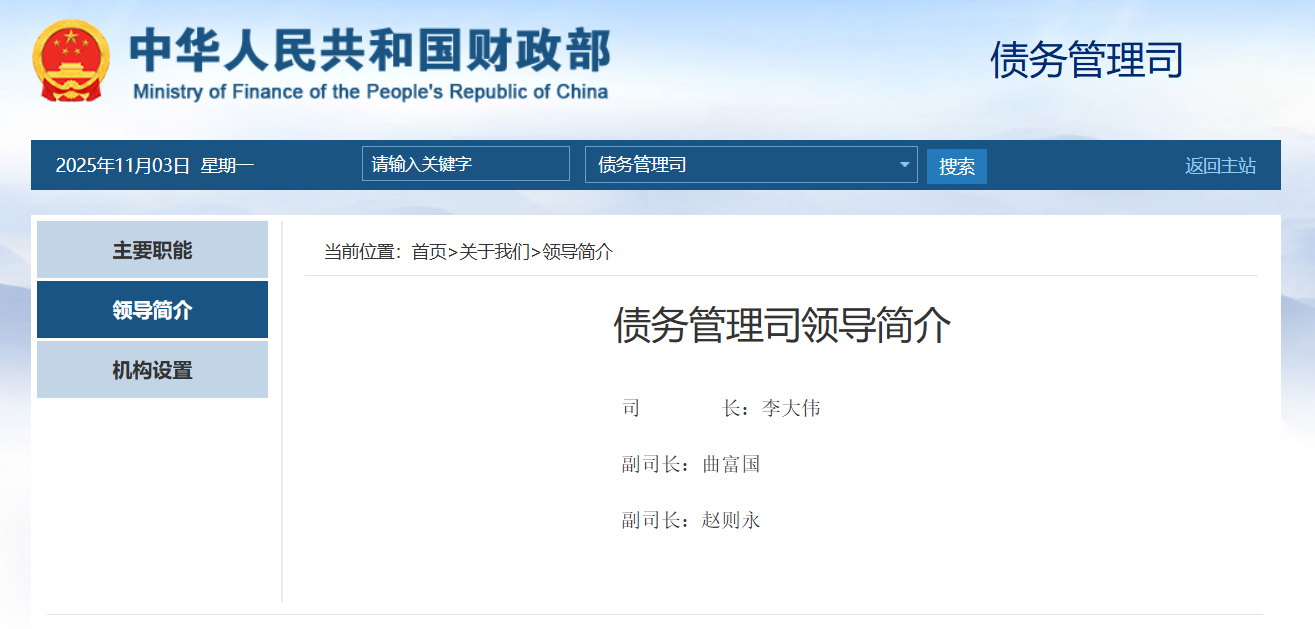Screen dimensions: 1315x629
Task: Focus the 请输入关键字 search field
Action: (465, 164)
